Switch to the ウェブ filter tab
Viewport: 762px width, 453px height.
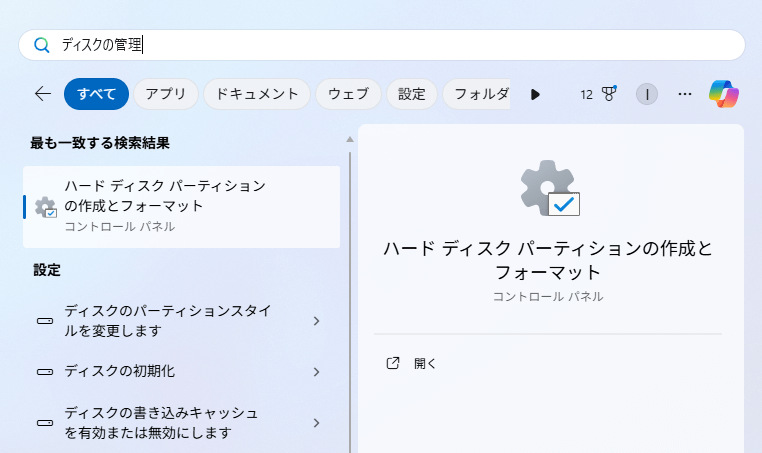[x=349, y=94]
